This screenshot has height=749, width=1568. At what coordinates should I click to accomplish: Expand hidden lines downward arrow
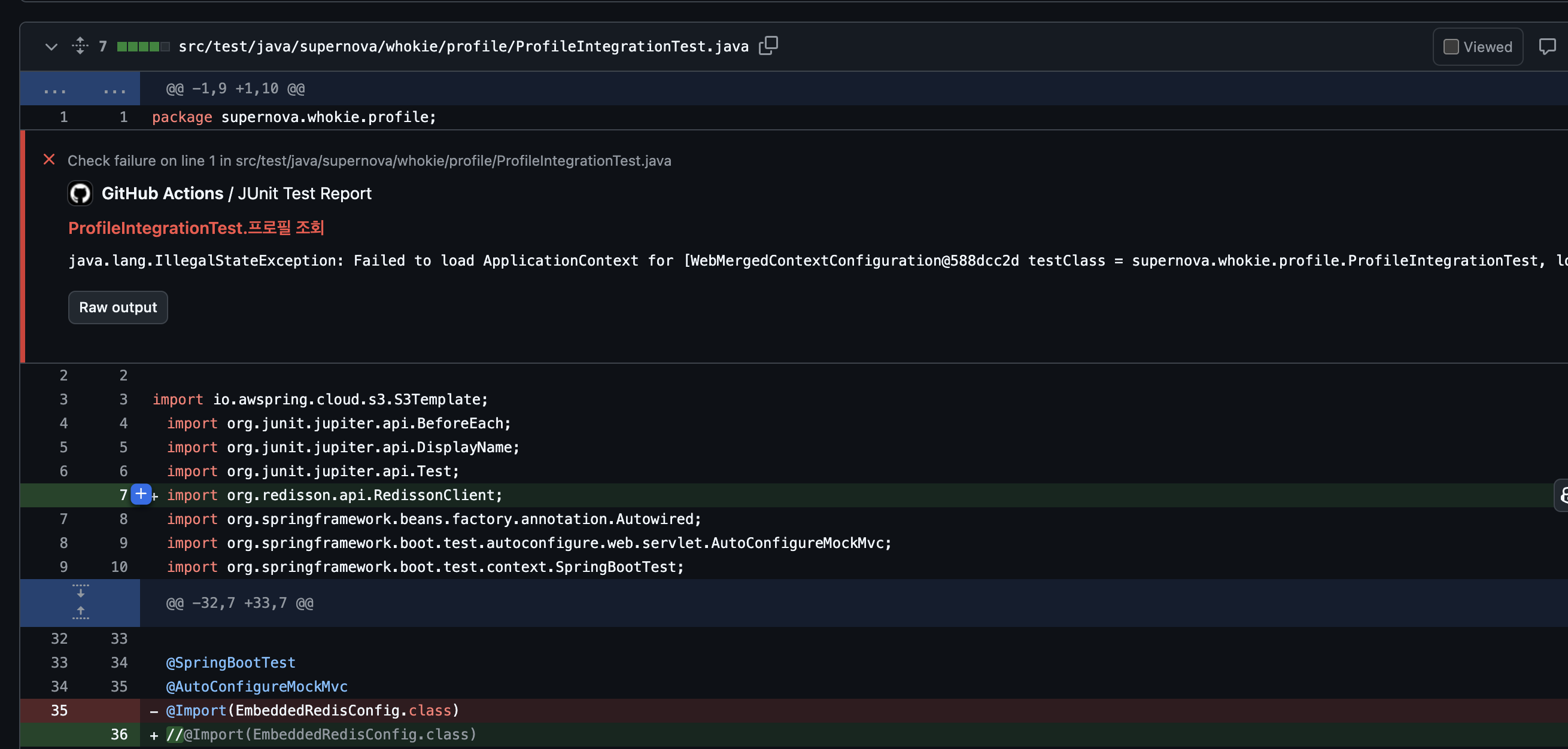[x=80, y=592]
